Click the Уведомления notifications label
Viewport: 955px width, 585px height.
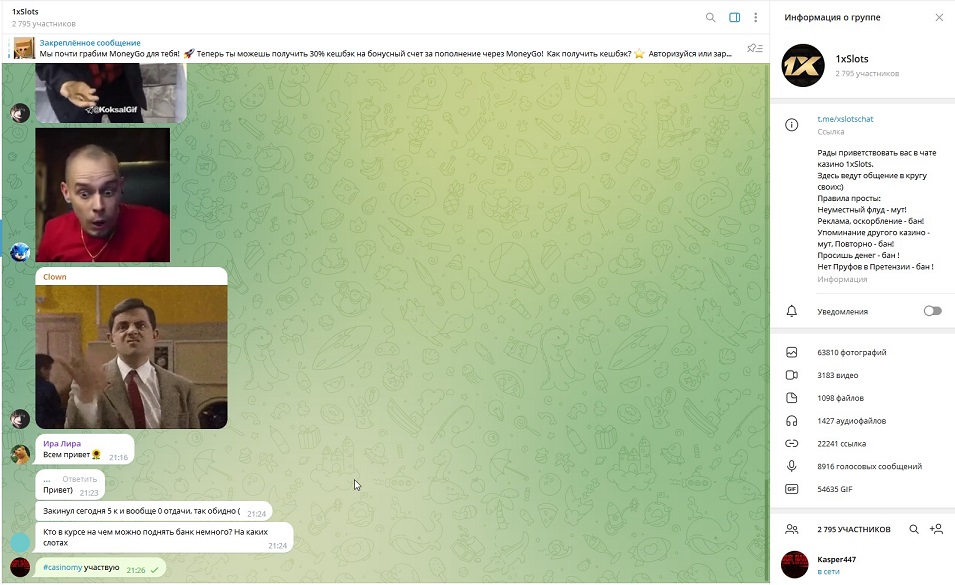(842, 312)
